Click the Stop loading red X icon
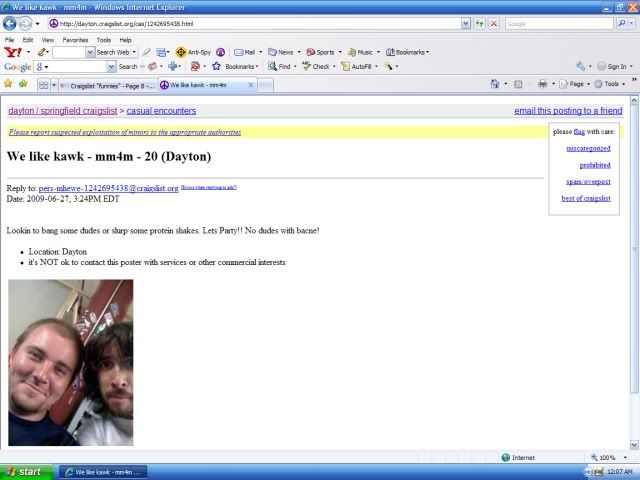The image size is (640, 480). coord(493,23)
